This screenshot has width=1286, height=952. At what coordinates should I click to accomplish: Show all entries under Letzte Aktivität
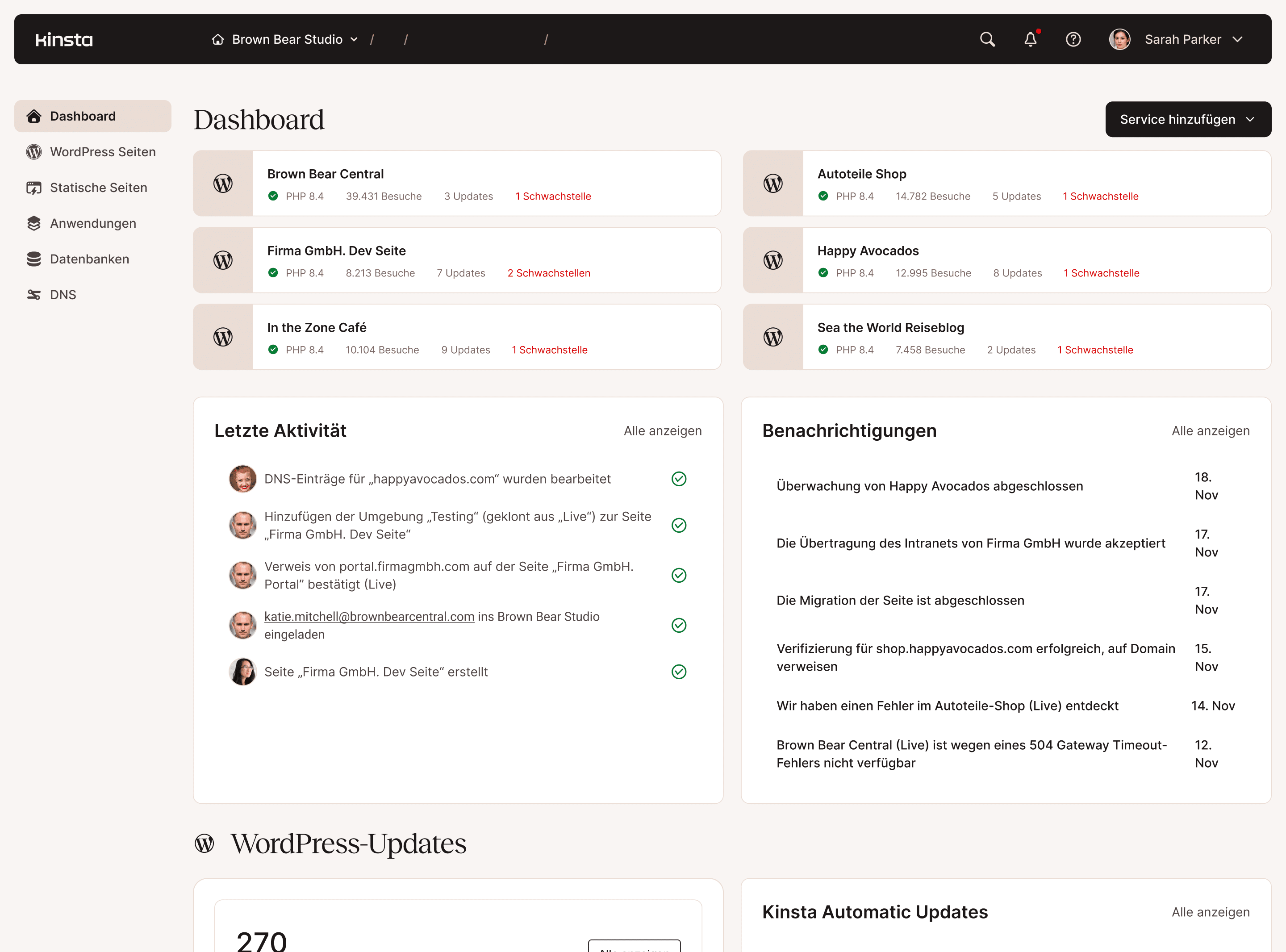[663, 430]
